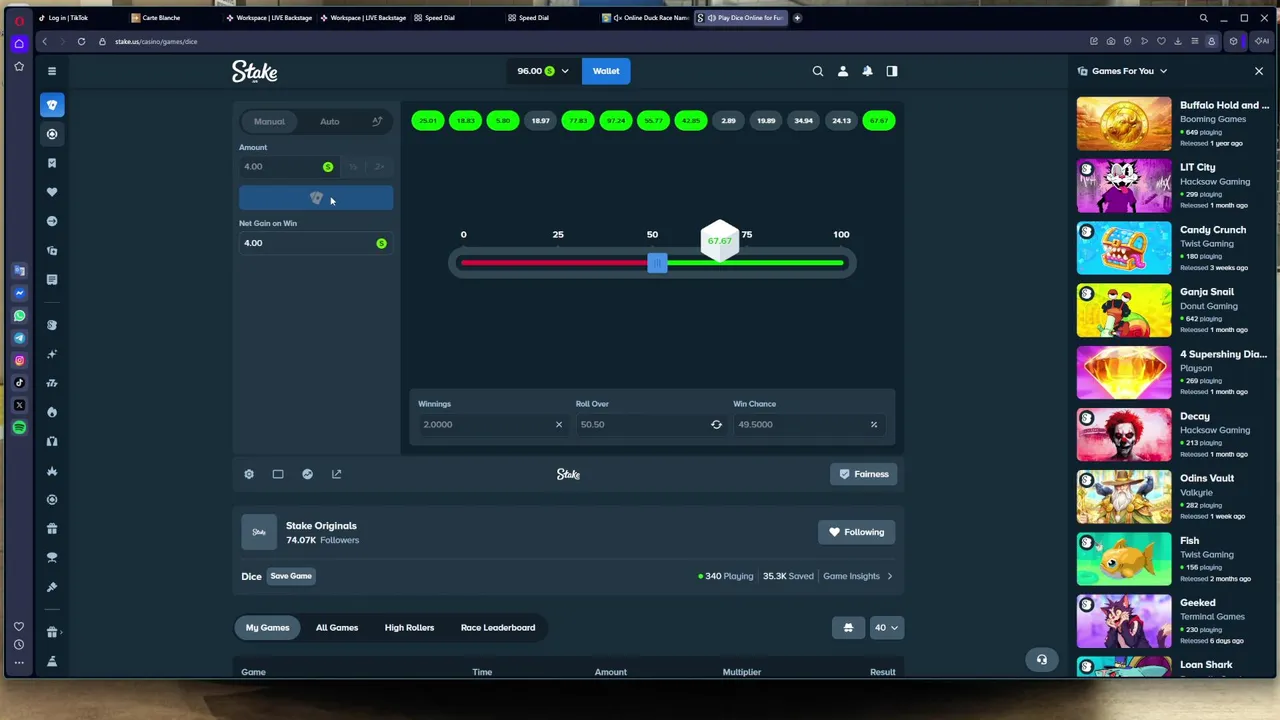Image resolution: width=1280 pixels, height=720 pixels.
Task: Open live stats chart icon
Action: pyautogui.click(x=307, y=474)
